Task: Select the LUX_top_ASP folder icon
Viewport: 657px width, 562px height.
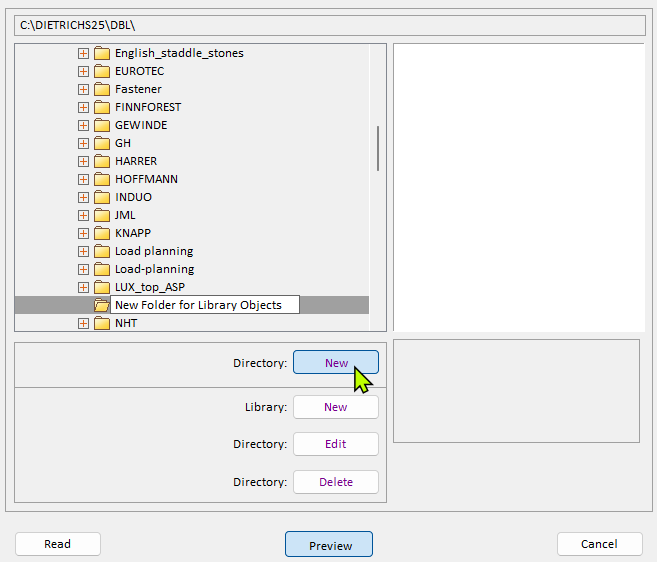Action: click(101, 287)
